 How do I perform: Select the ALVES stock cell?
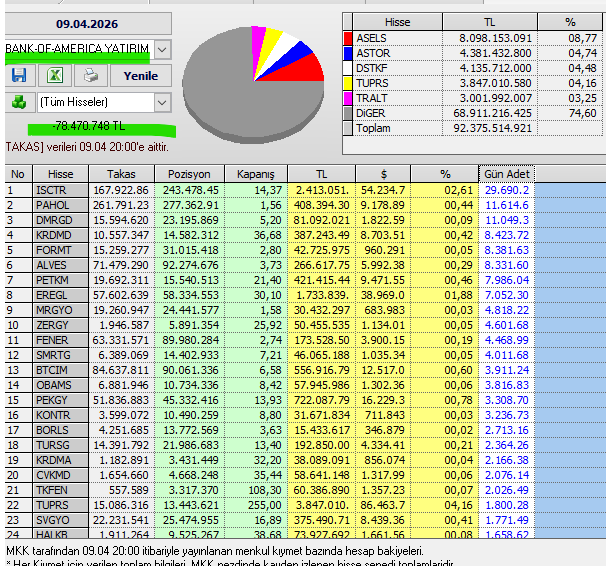(61, 265)
